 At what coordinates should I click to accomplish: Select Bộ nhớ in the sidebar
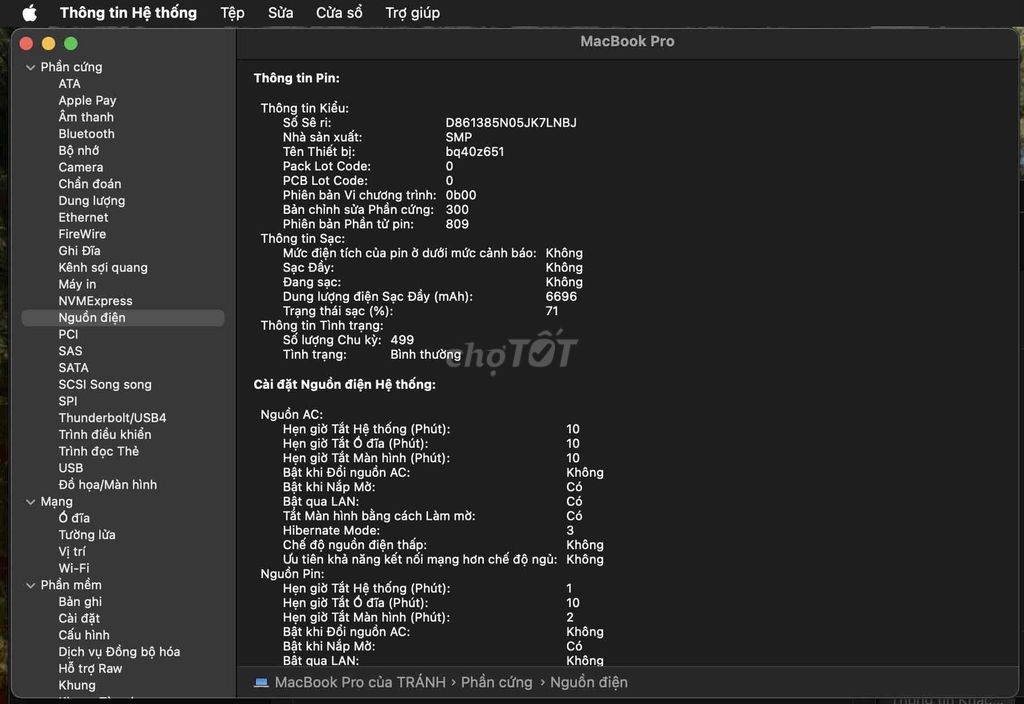point(78,150)
